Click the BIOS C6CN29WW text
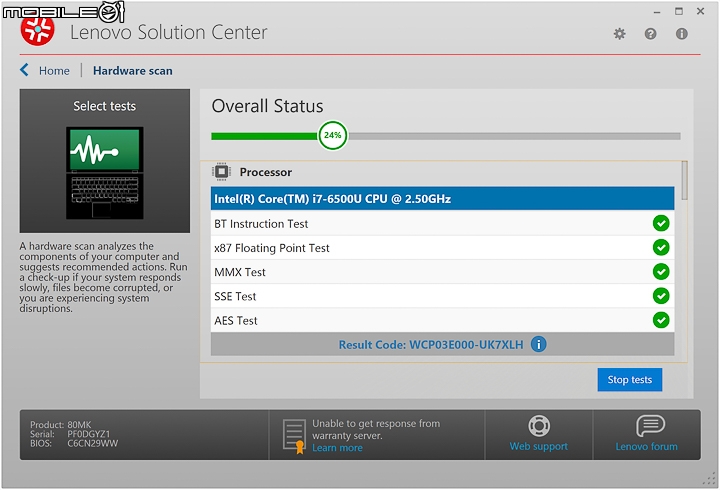The height and width of the screenshot is (490, 720). tap(74, 444)
